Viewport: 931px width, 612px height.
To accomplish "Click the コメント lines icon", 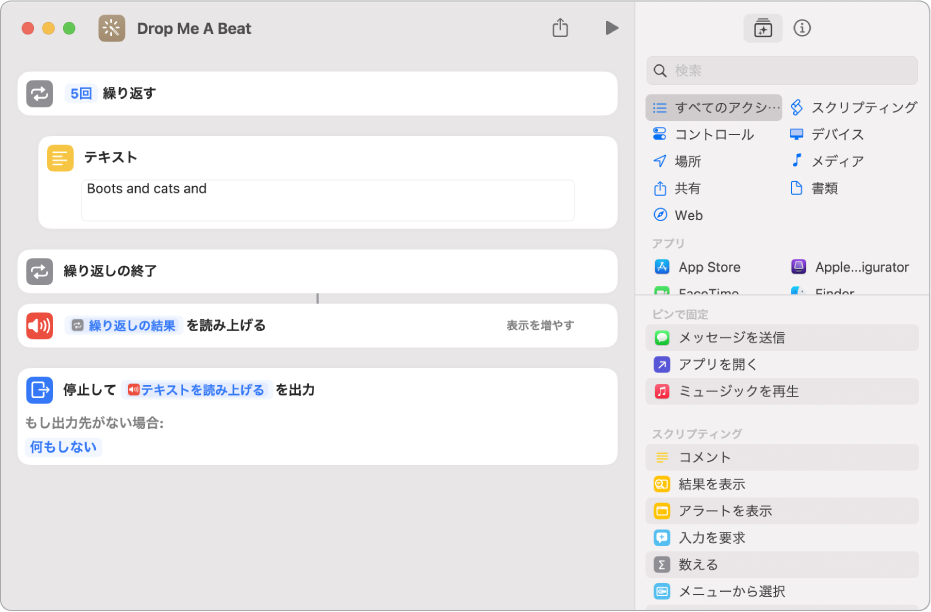I will (x=662, y=458).
